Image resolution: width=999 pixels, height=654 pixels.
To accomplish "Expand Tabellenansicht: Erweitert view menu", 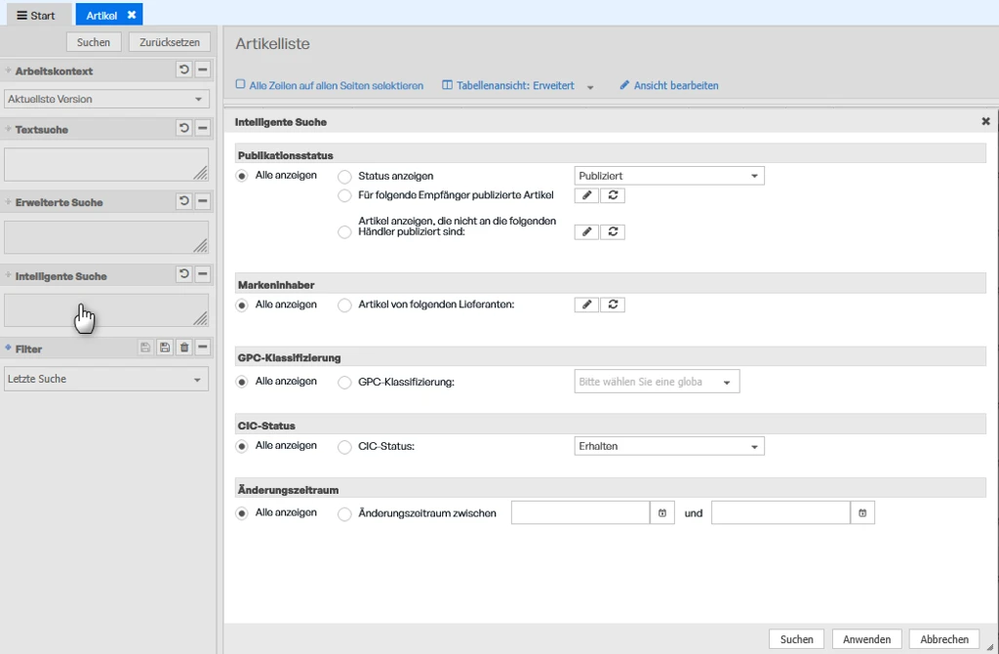I will pos(590,87).
